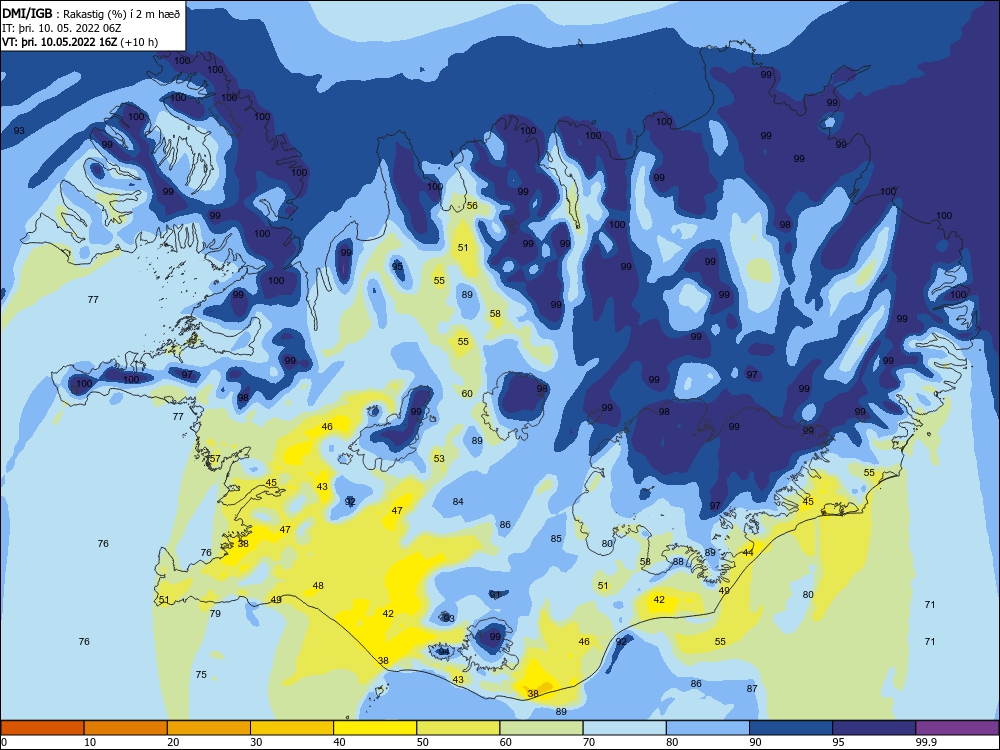Click the purple legend swatch above 99.9
Viewport: 1000px width, 750px height.
[957, 728]
